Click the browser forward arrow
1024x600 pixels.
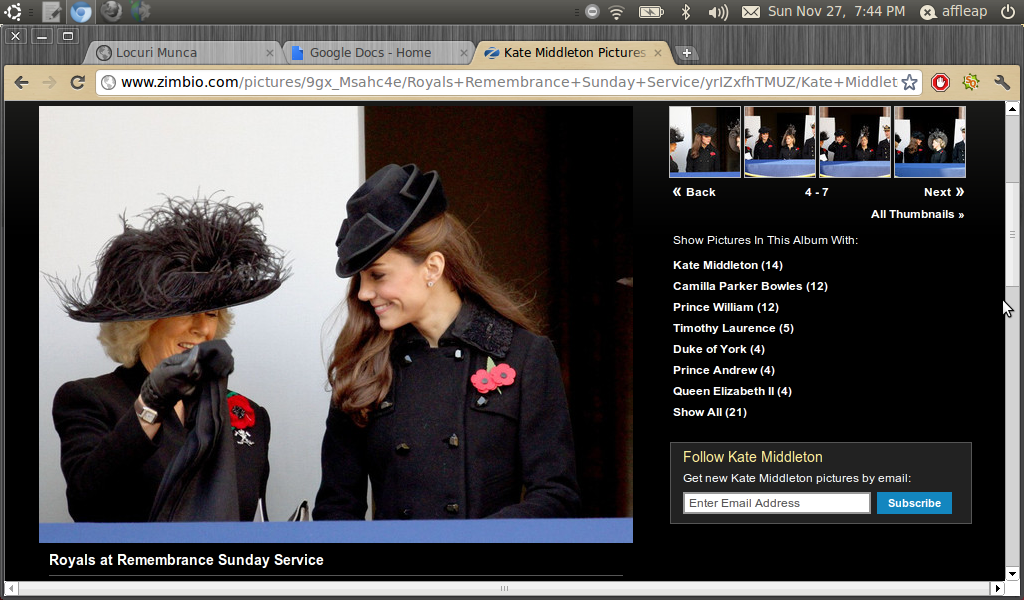coord(49,82)
